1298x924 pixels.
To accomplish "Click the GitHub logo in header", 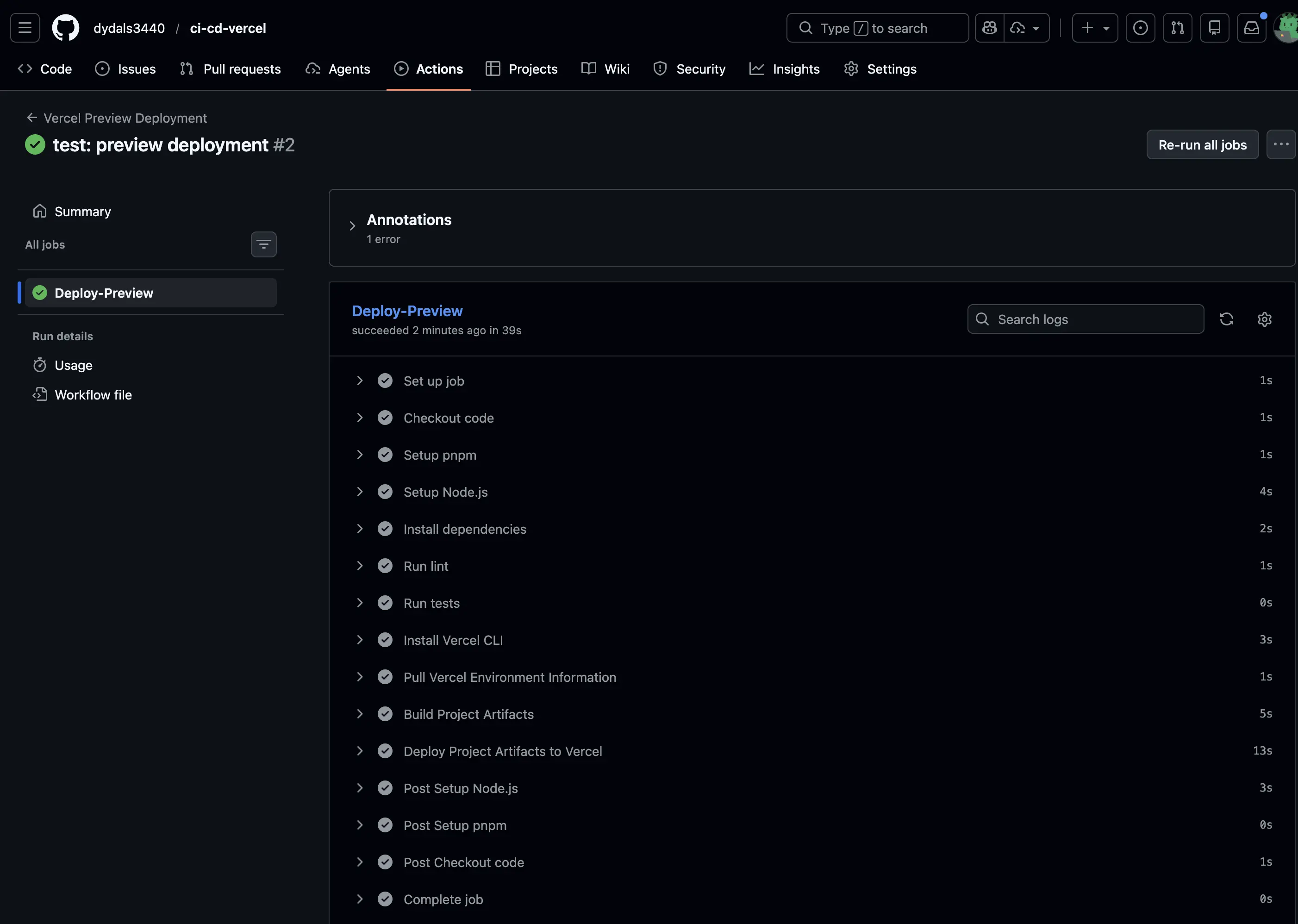I will [65, 27].
